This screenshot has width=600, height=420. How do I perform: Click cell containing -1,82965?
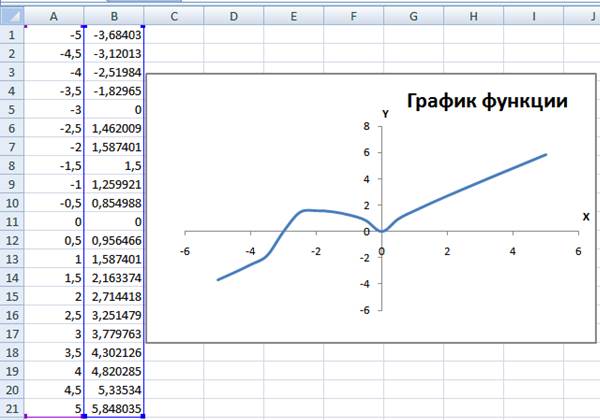tap(114, 91)
